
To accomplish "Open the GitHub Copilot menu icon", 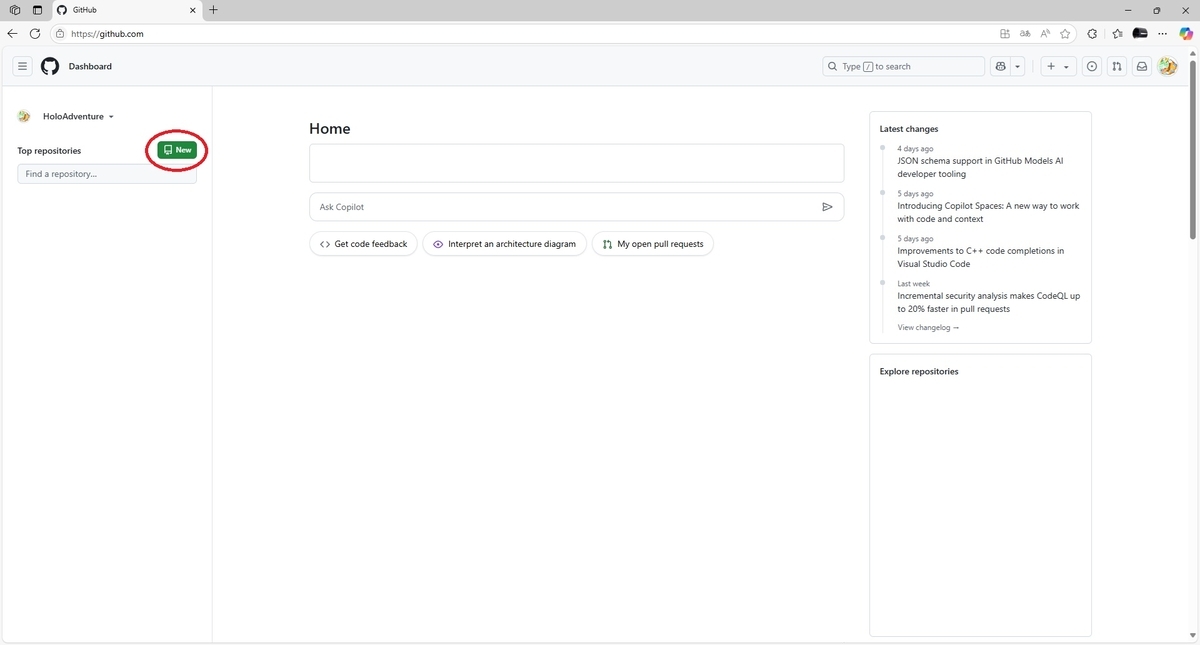I will point(1000,66).
